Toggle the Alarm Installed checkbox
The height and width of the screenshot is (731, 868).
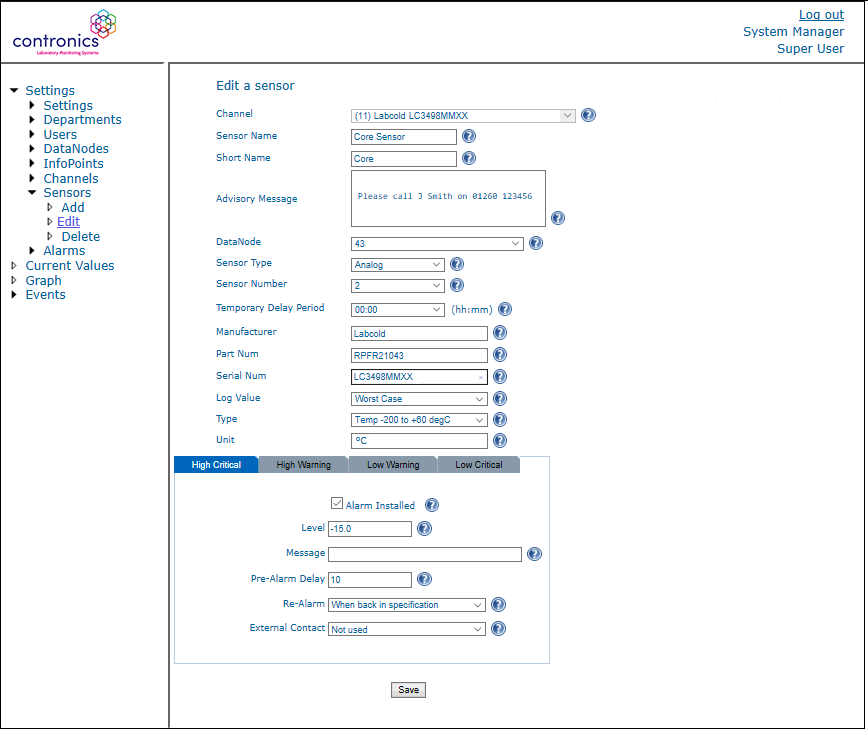pos(337,505)
